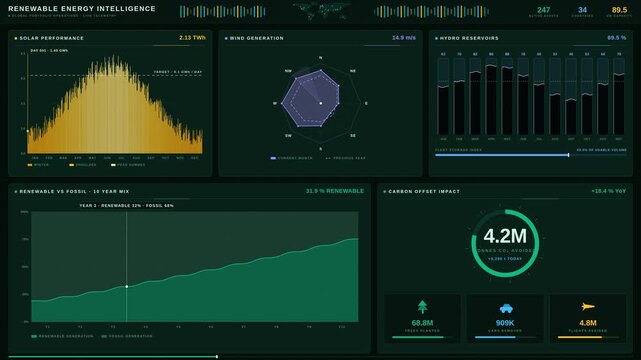Screen dimensions: 641x360
Task: Click the 4.8M flights avoided figure
Action: 588,323
